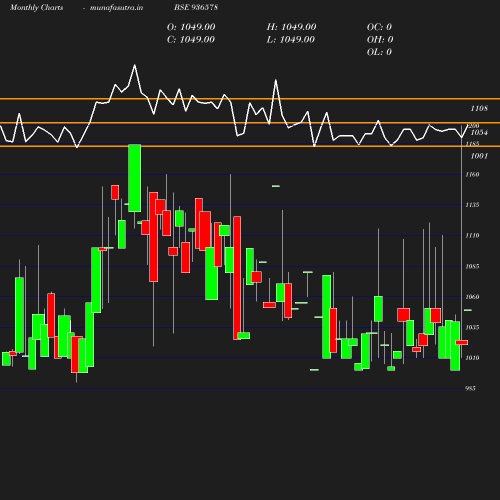Click the 1010 price axis label
Screen dimensions: 500x500
point(472,358)
